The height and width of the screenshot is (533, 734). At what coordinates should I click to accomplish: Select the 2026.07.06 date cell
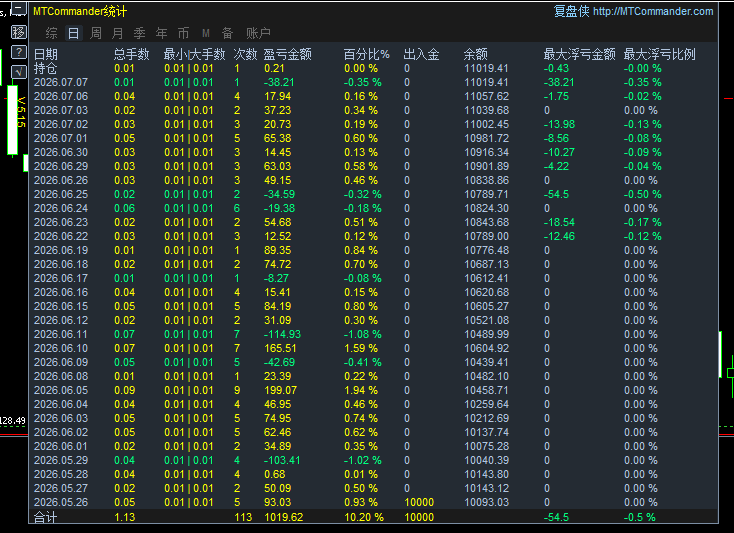click(x=61, y=96)
